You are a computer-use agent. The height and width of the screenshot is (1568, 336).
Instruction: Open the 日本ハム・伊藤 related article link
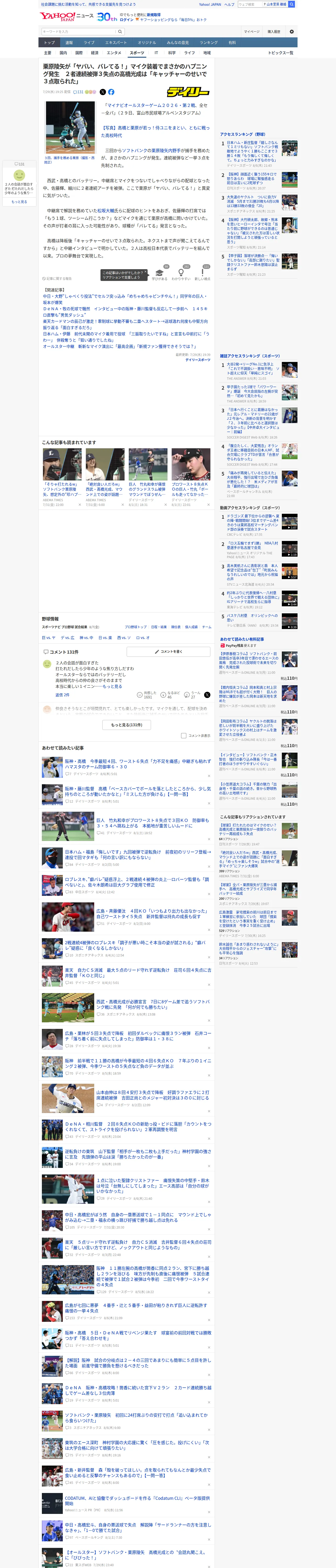[x=126, y=337]
